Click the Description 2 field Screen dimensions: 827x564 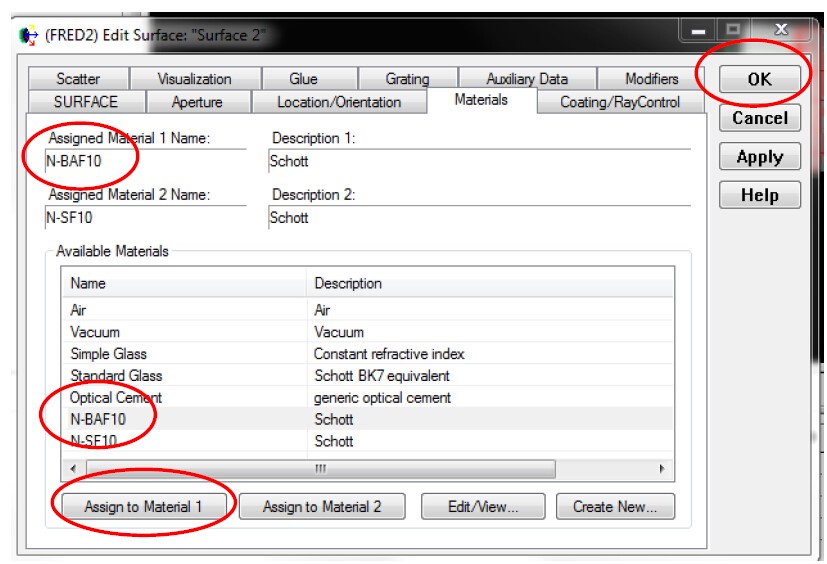tap(479, 217)
